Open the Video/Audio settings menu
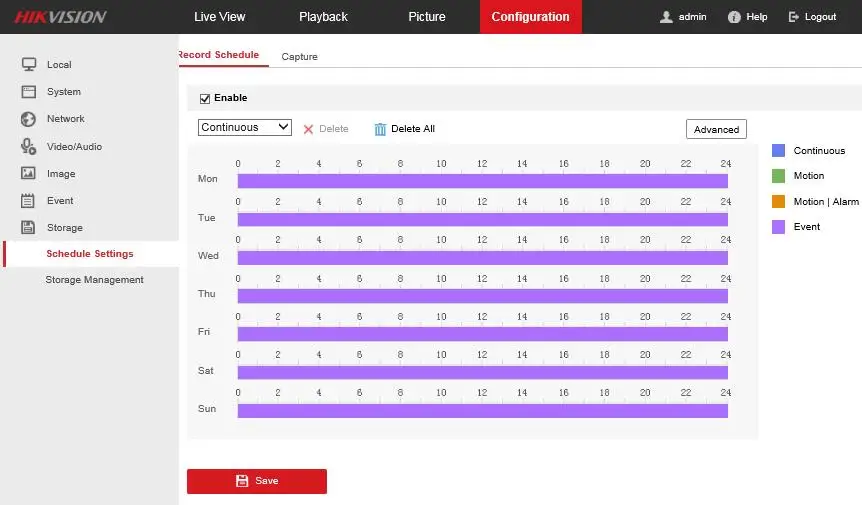The image size is (862, 505). [x=74, y=147]
